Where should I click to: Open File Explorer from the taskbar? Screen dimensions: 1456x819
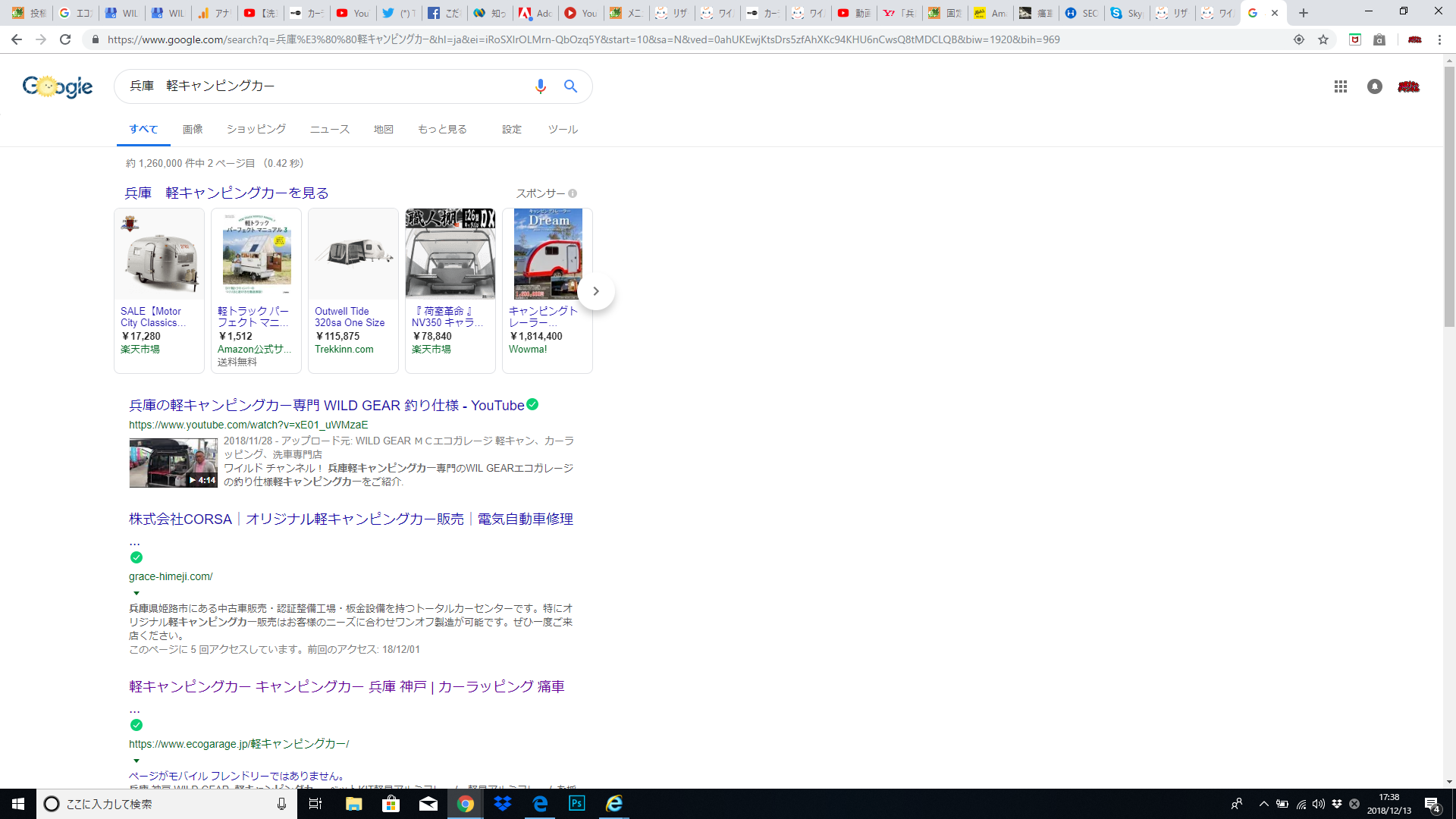353,804
